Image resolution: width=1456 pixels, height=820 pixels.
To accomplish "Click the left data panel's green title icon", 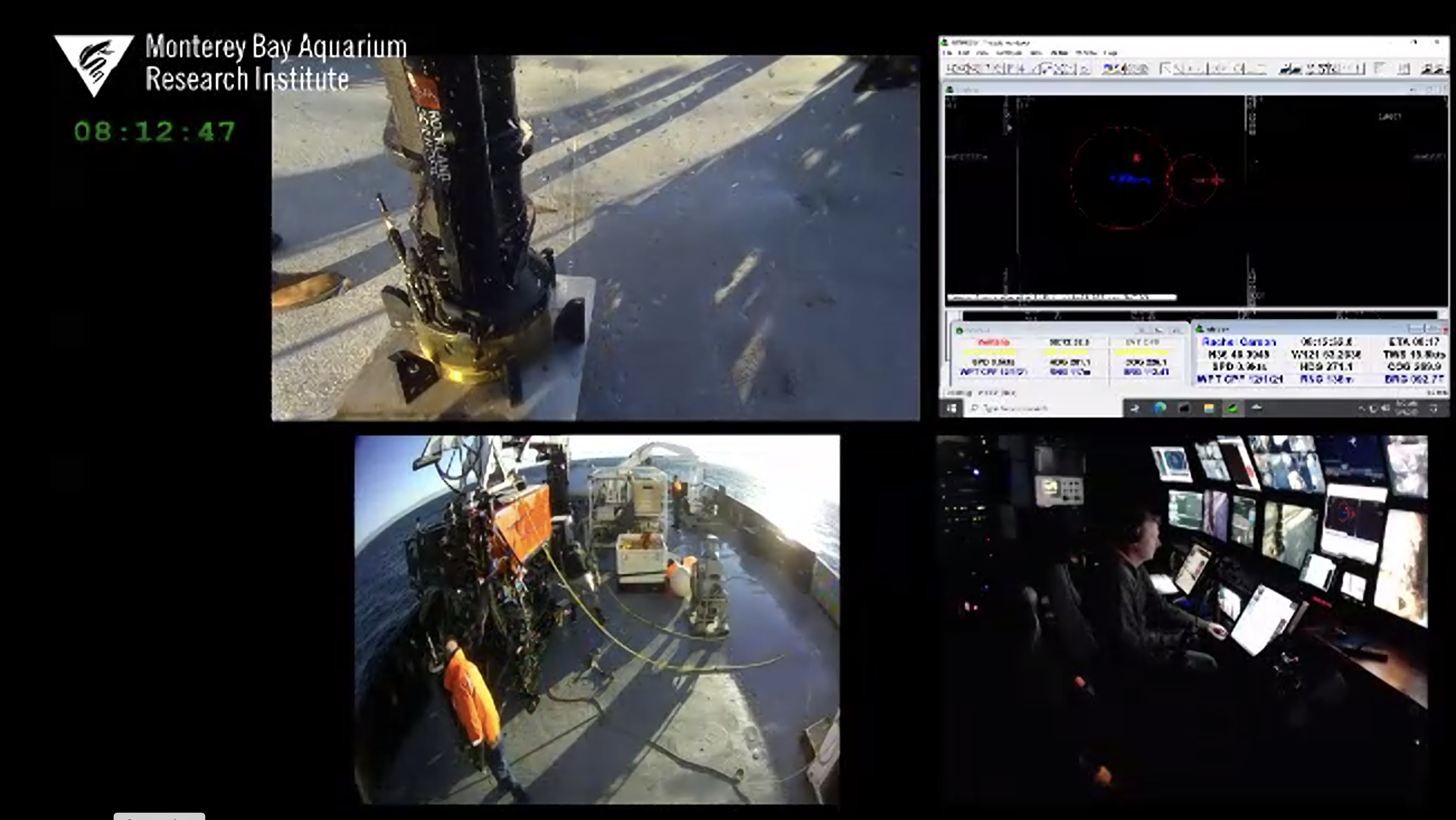I will click(959, 331).
